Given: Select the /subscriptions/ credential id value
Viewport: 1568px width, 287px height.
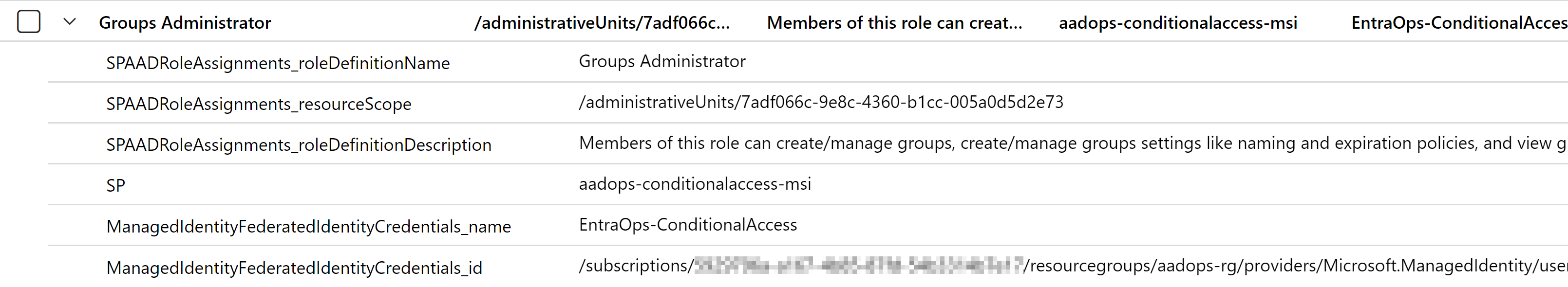Looking at the screenshot, I should tap(1073, 266).
